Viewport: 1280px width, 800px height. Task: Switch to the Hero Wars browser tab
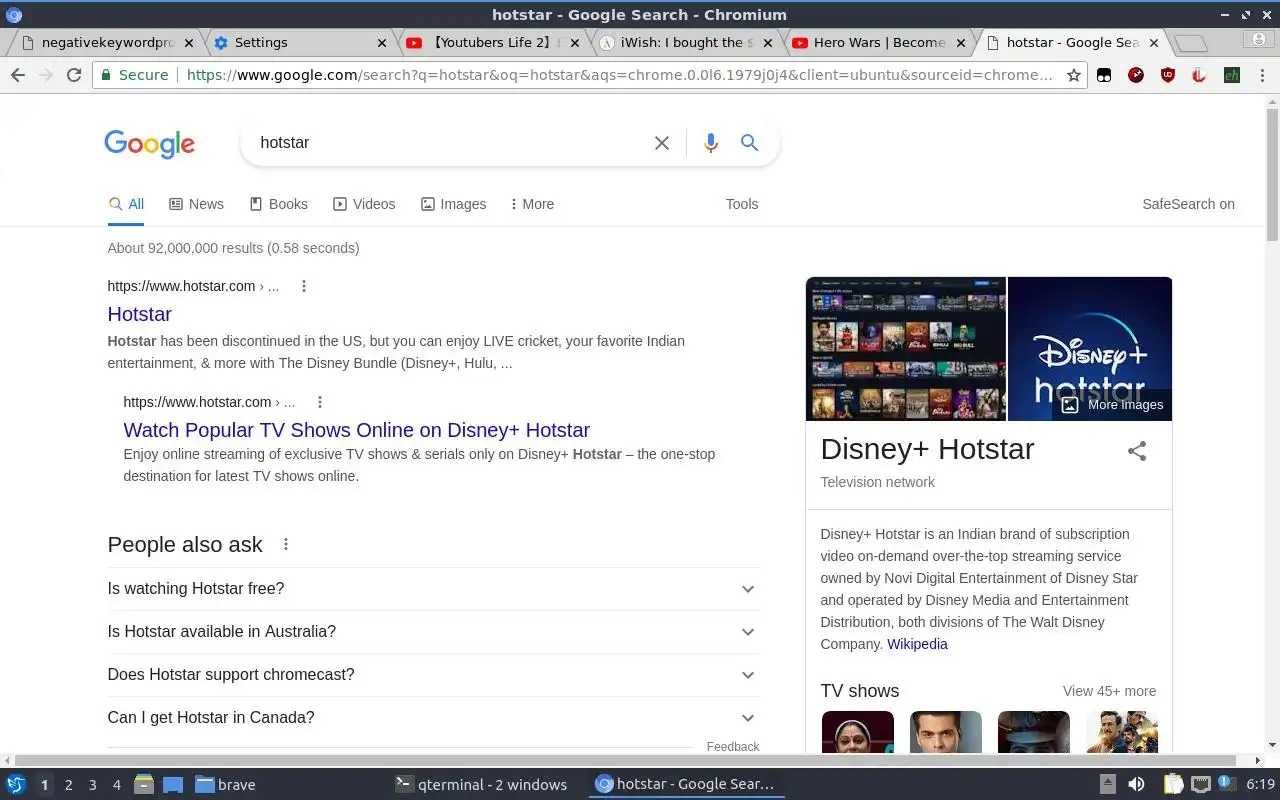(x=876, y=43)
